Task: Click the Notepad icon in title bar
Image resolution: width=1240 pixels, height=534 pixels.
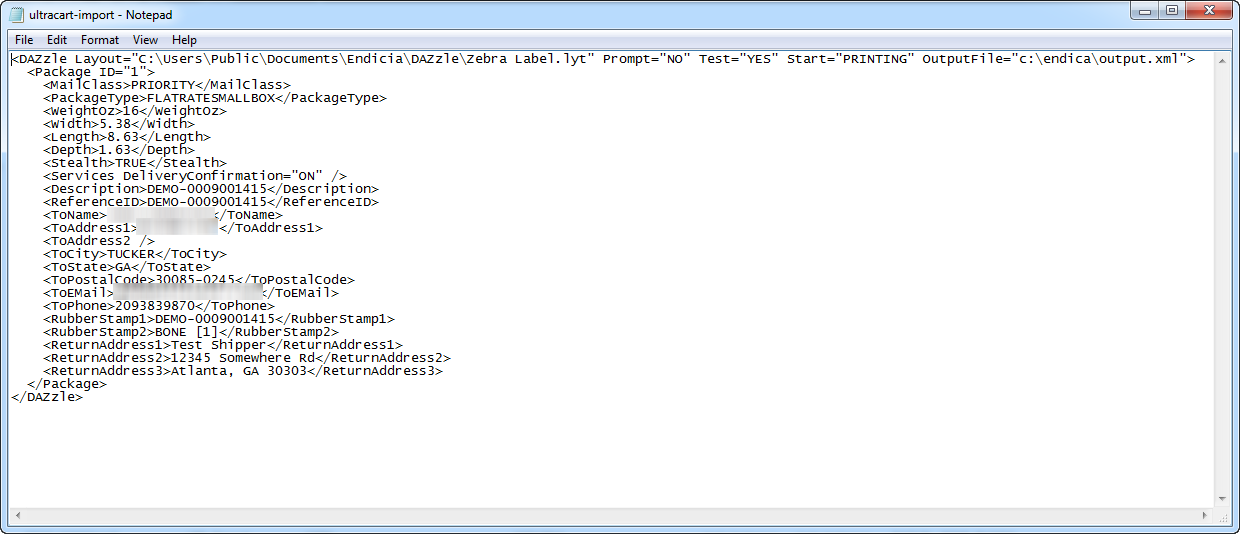Action: click(x=16, y=14)
